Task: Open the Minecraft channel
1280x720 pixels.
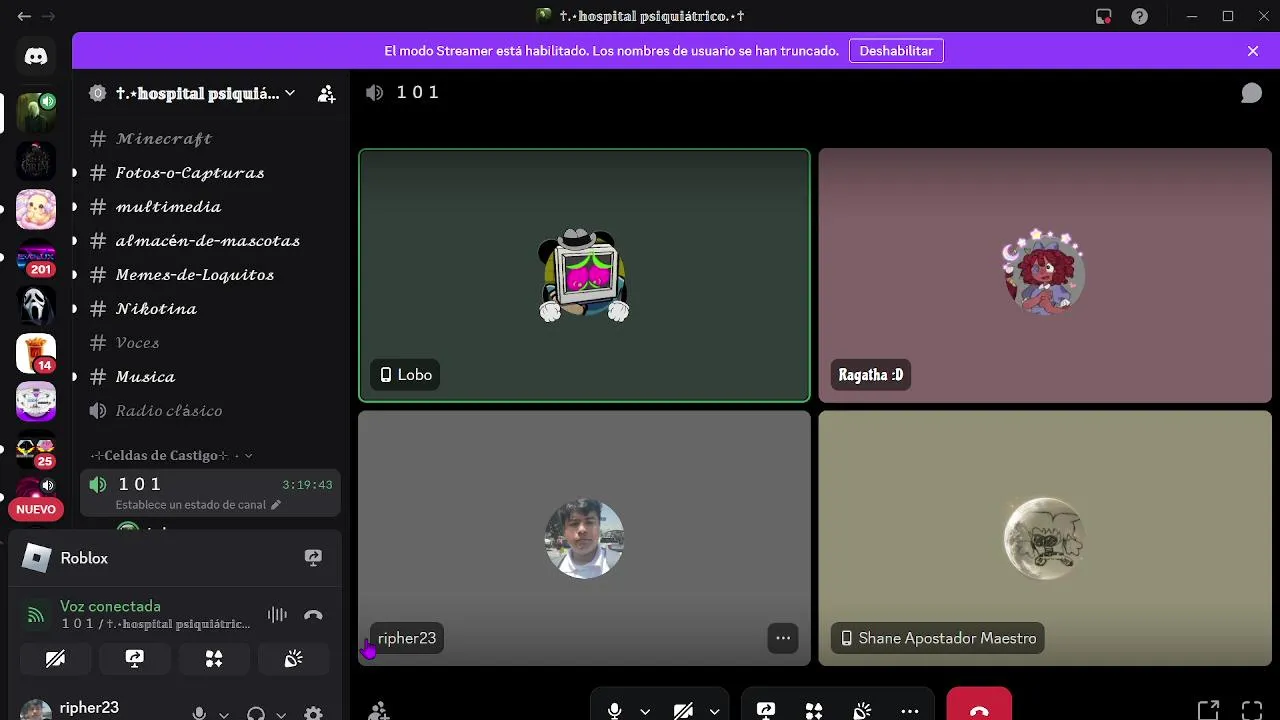Action: (210, 139)
